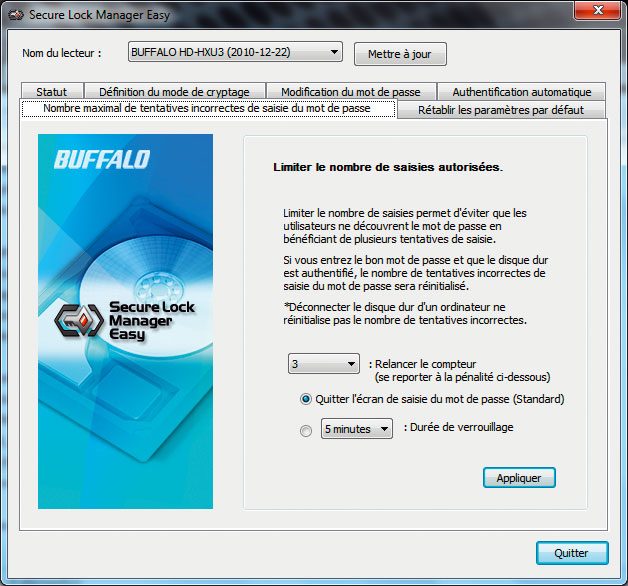The image size is (628, 586).
Task: Open Modification du mot de passe tab
Action: click(x=351, y=92)
